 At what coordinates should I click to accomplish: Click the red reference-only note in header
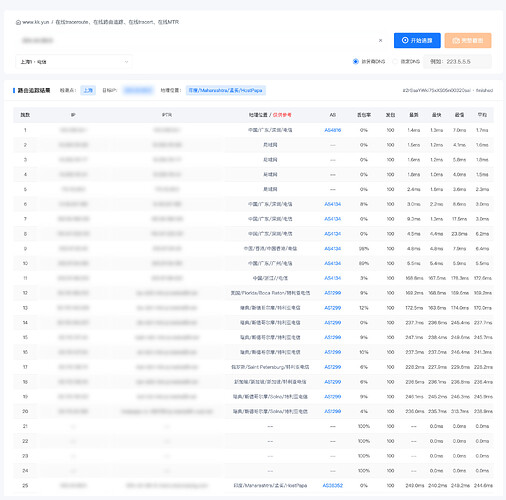tap(282, 115)
